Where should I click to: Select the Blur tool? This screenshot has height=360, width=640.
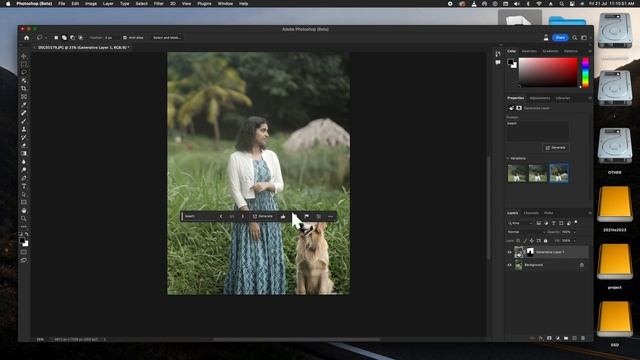(x=24, y=162)
